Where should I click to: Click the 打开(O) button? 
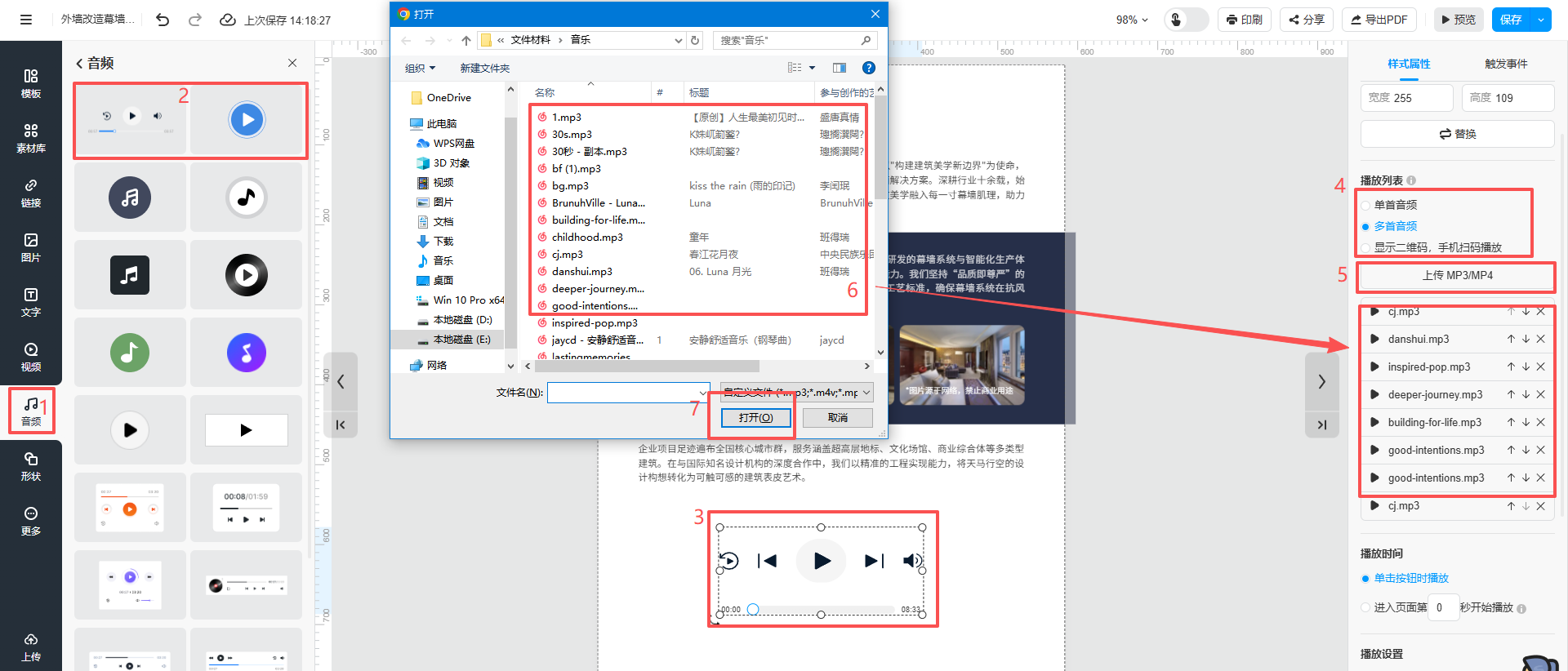(755, 418)
